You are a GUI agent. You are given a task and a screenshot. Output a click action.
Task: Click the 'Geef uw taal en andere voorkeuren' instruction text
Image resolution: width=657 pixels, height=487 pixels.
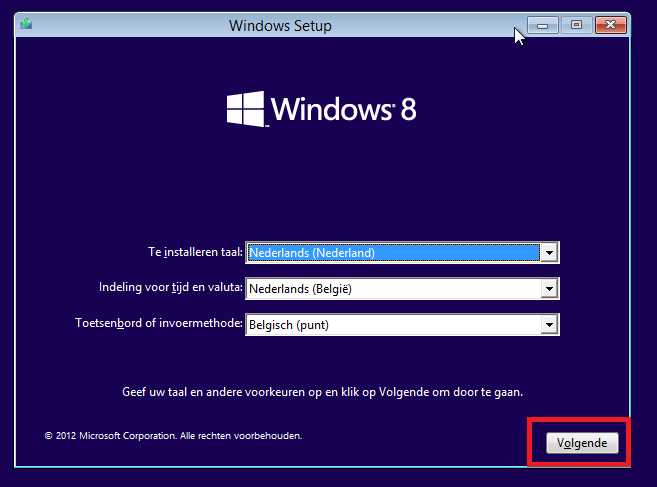322,392
